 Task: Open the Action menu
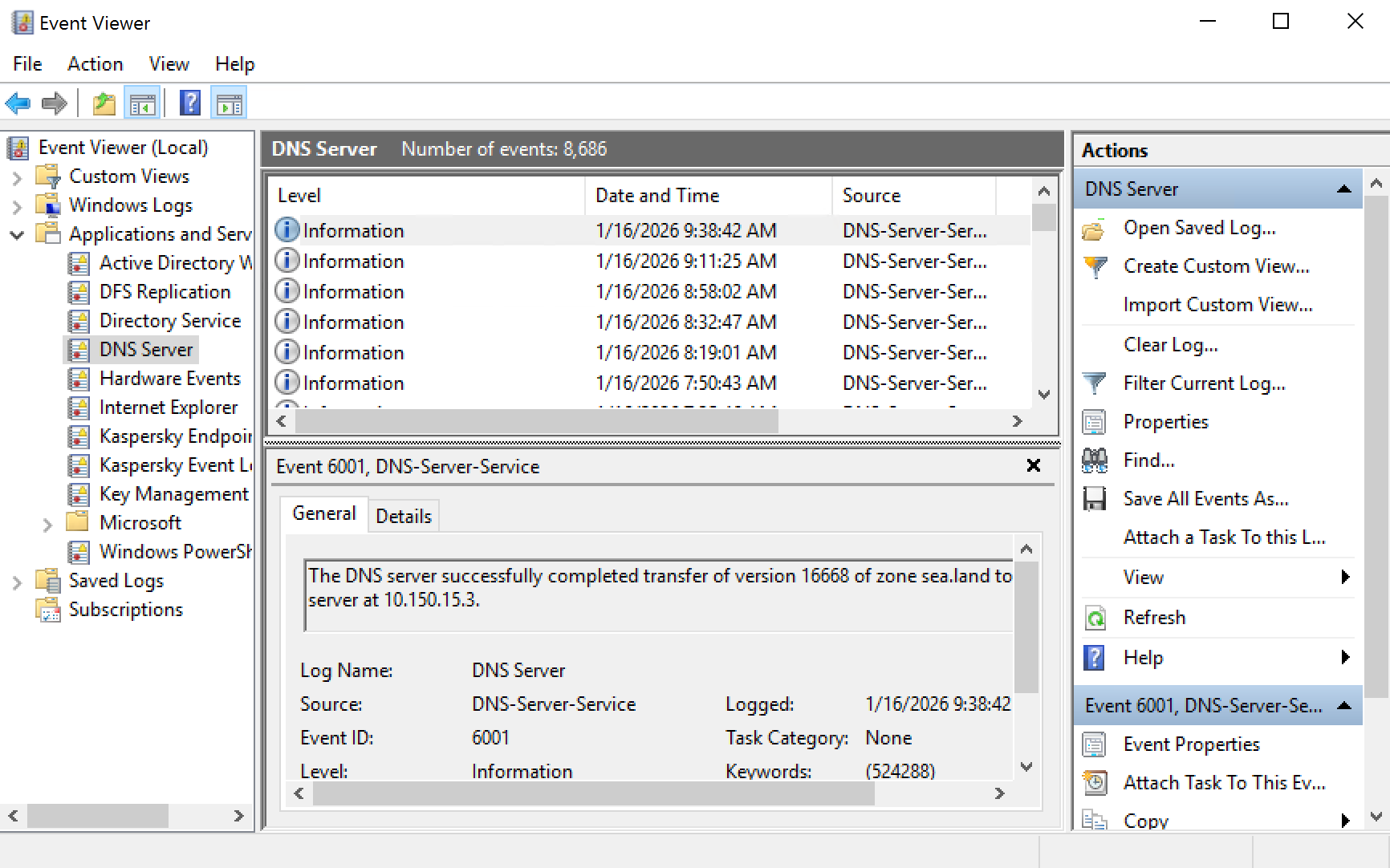[95, 63]
